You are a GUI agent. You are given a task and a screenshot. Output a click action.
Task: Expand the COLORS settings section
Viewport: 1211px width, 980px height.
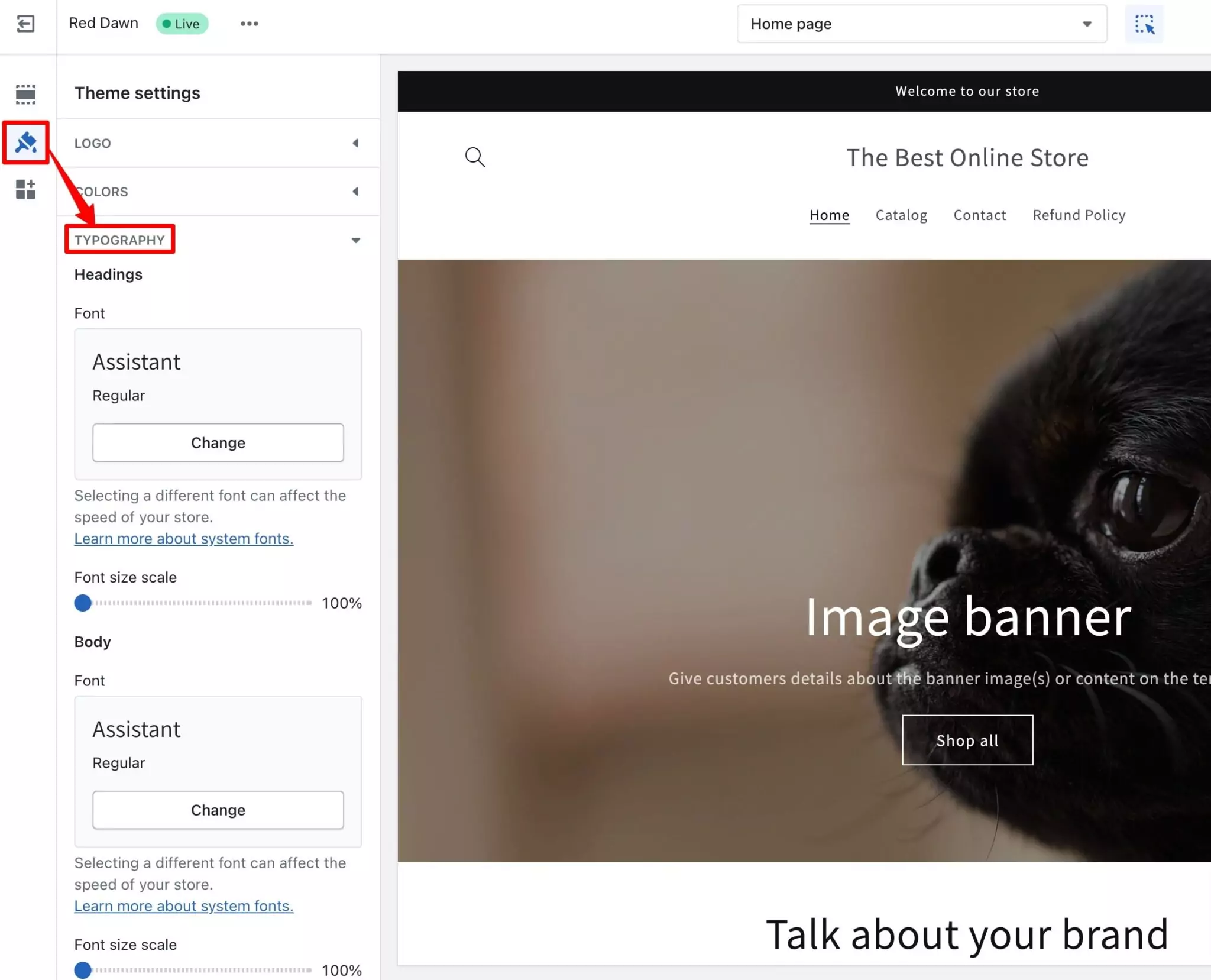[x=218, y=192]
